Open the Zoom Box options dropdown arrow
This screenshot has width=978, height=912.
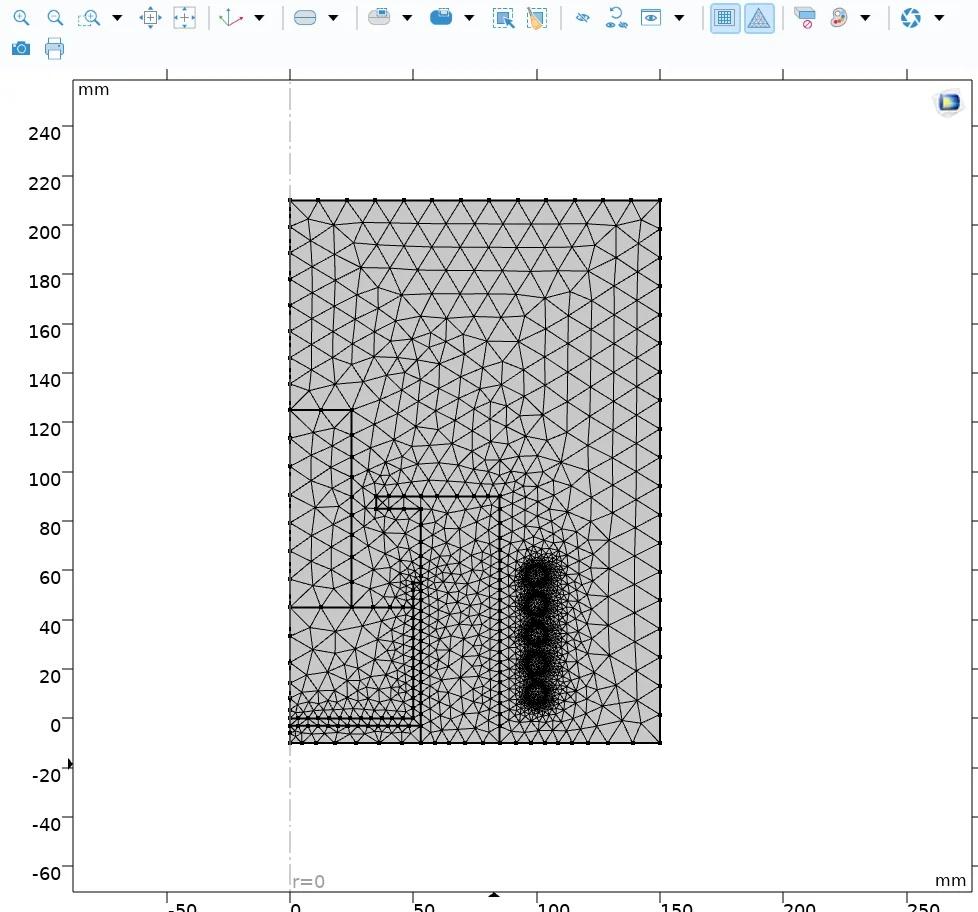point(117,17)
